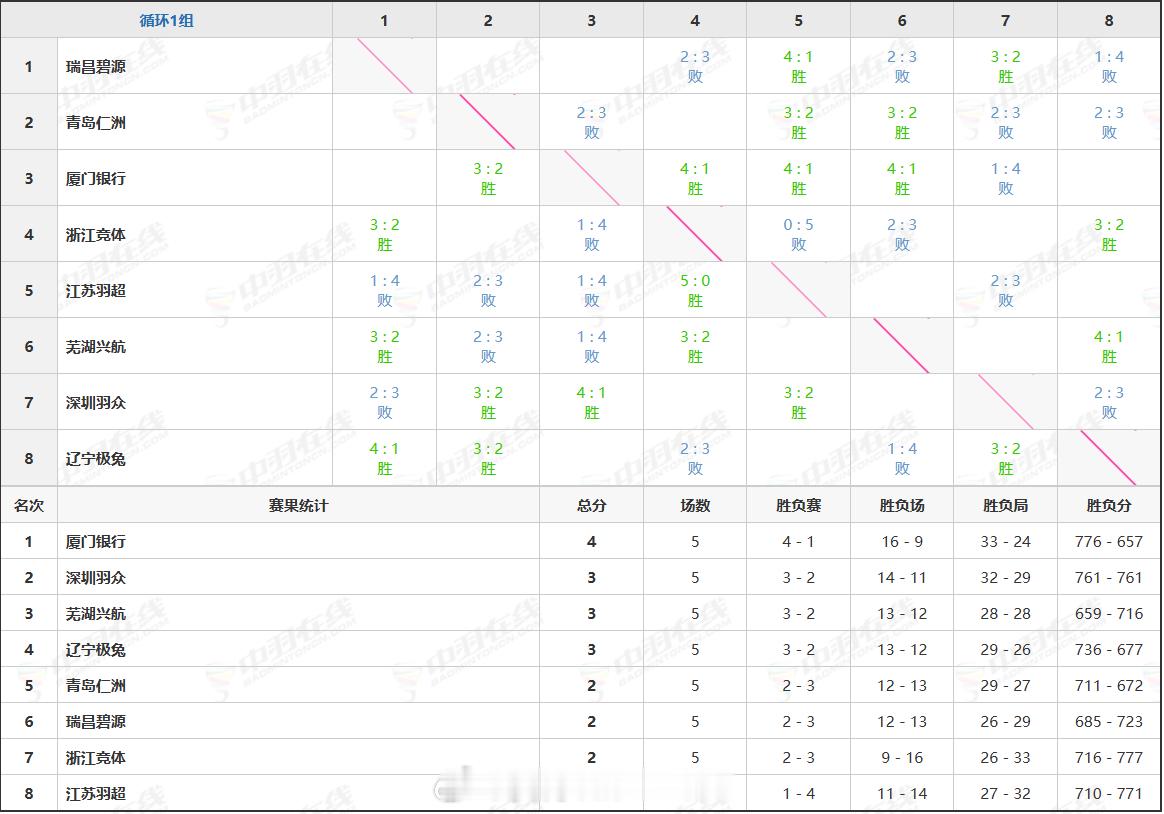Click 江苏羽超's 2:3 败 result against team 7
The width and height of the screenshot is (1164, 814).
[1005, 290]
